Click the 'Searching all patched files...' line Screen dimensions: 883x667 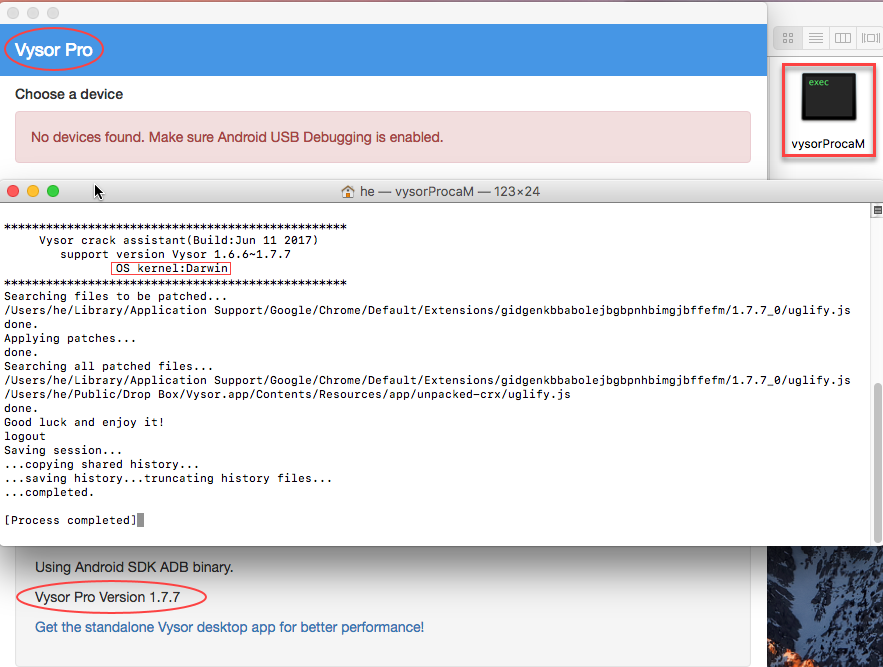(x=109, y=366)
